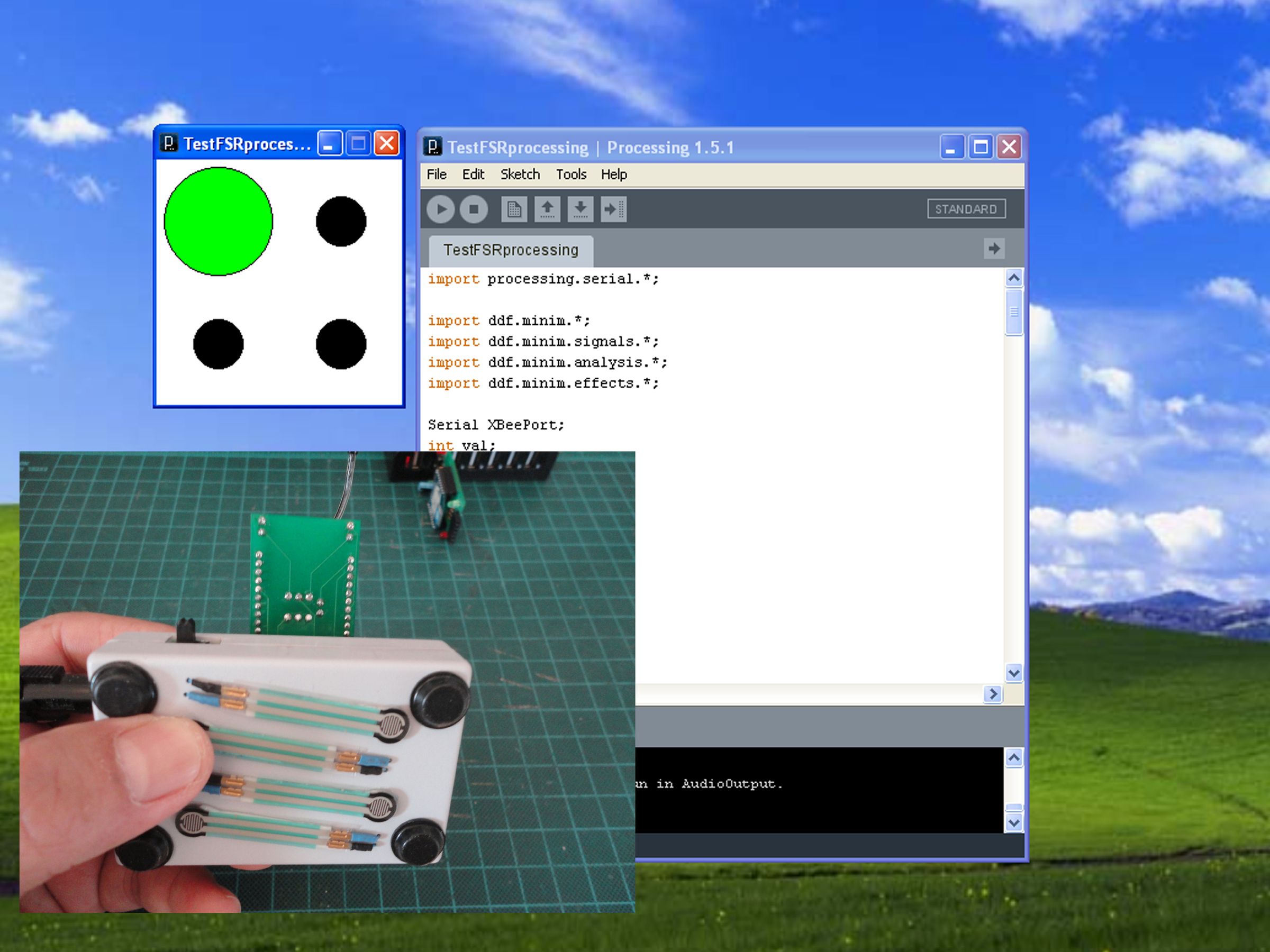Viewport: 1270px width, 952px height.
Task: Open the STANDARD mode selector
Action: pyautogui.click(x=966, y=209)
